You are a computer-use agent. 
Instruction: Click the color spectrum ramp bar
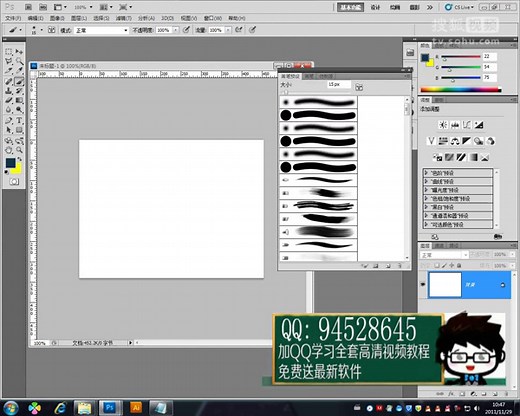click(461, 90)
